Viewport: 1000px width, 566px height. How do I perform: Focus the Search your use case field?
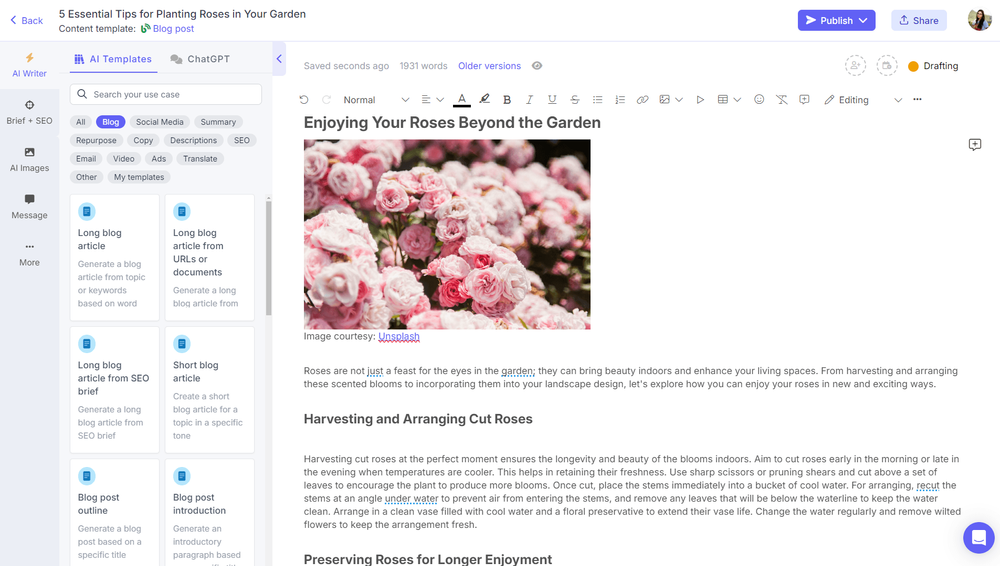coord(166,94)
